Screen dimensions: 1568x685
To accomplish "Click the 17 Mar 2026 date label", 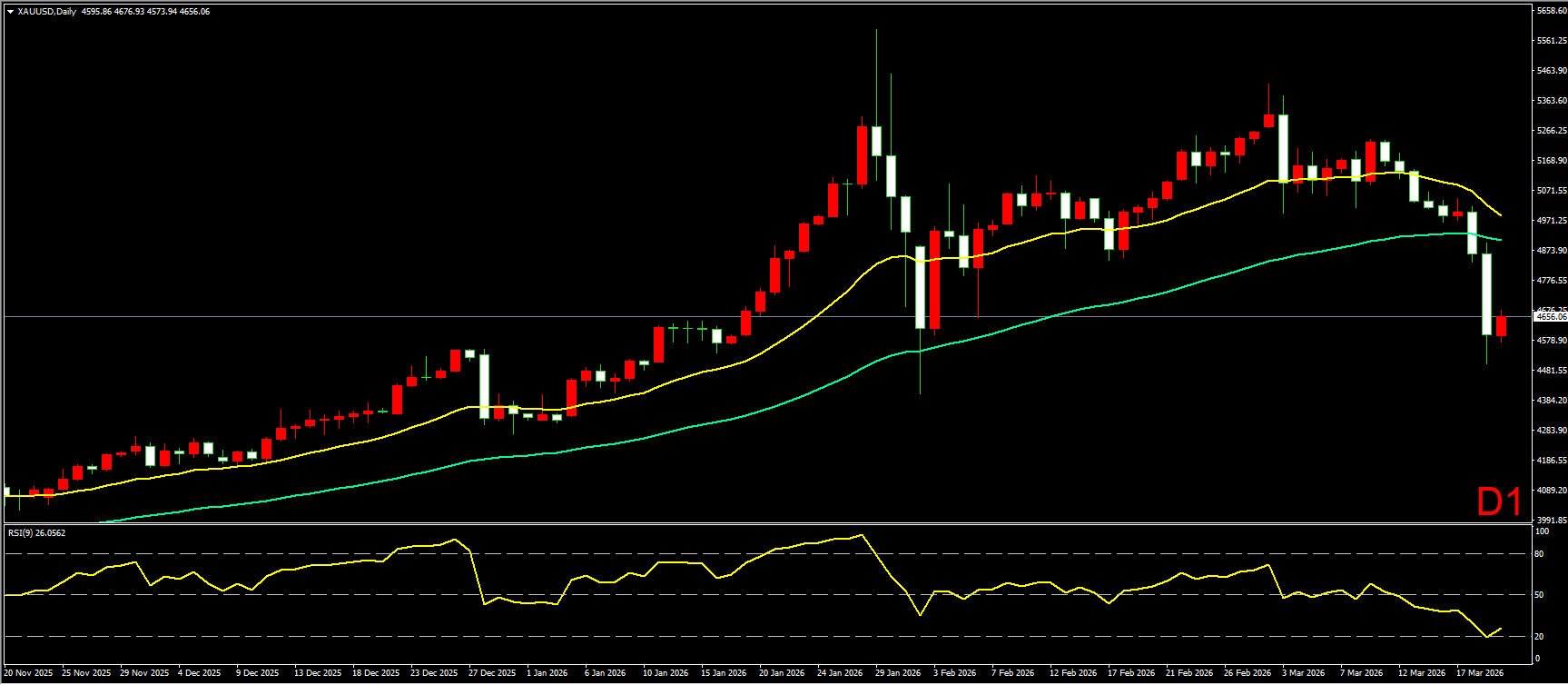I will 1479,673.
